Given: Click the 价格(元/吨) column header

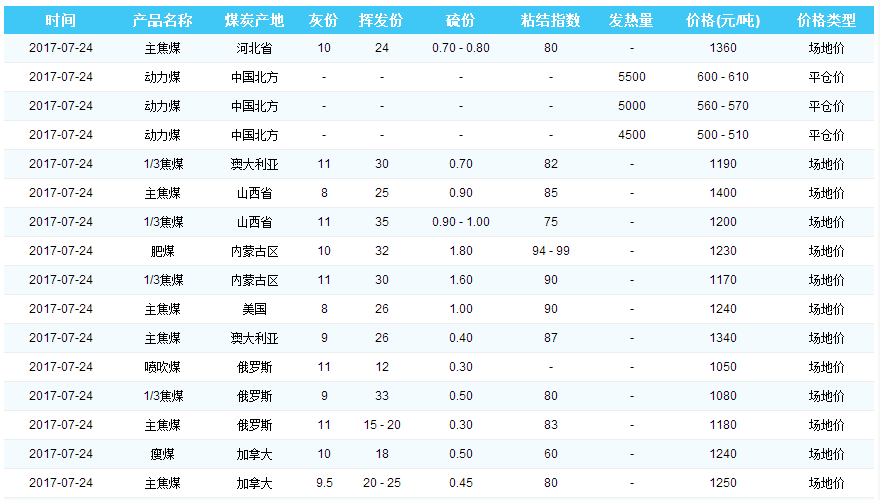Looking at the screenshot, I should click(723, 21).
